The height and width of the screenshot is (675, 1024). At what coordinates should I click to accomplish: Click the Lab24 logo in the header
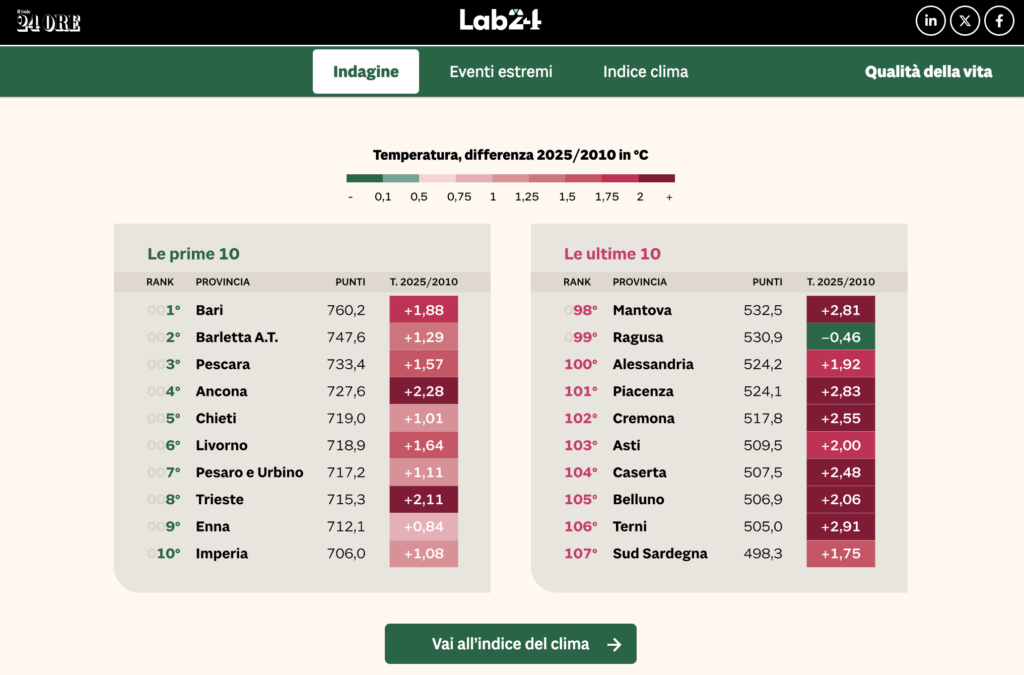(501, 19)
